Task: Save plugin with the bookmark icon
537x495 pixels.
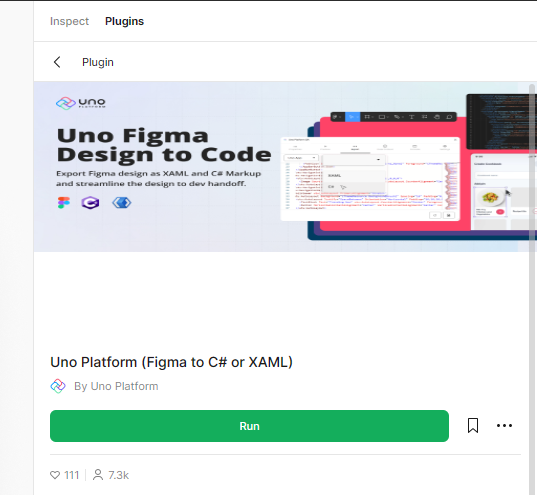Action: [473, 425]
